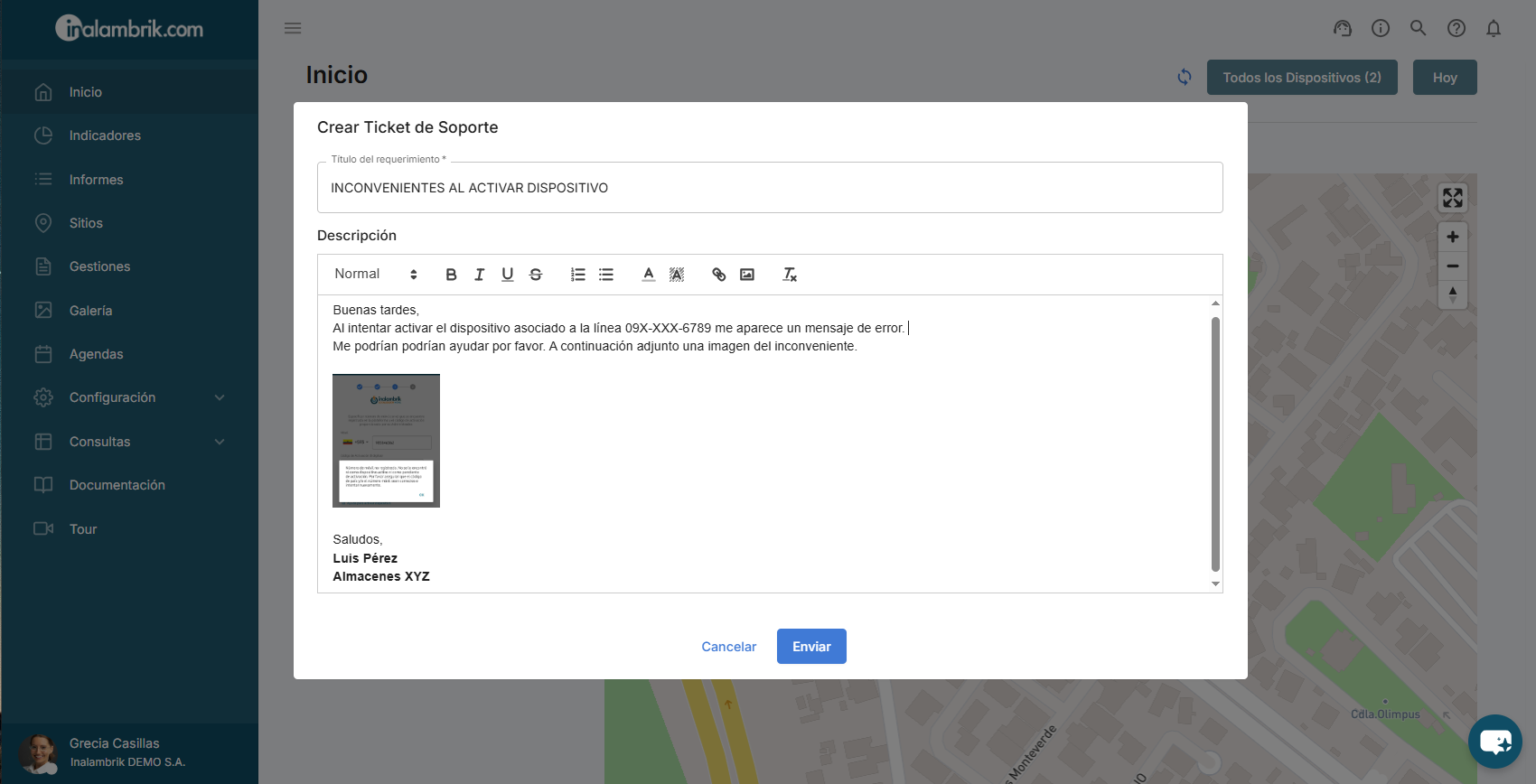Click the information icon in header

(1381, 28)
